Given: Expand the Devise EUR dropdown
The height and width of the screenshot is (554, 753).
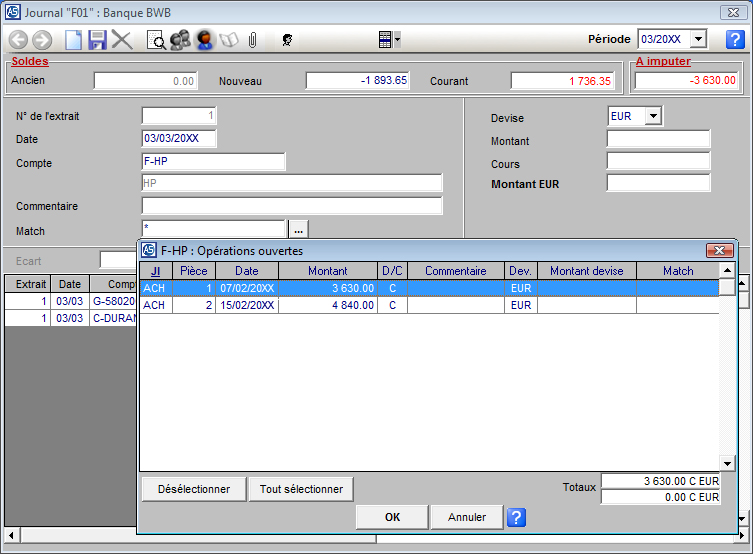Looking at the screenshot, I should pos(652,117).
